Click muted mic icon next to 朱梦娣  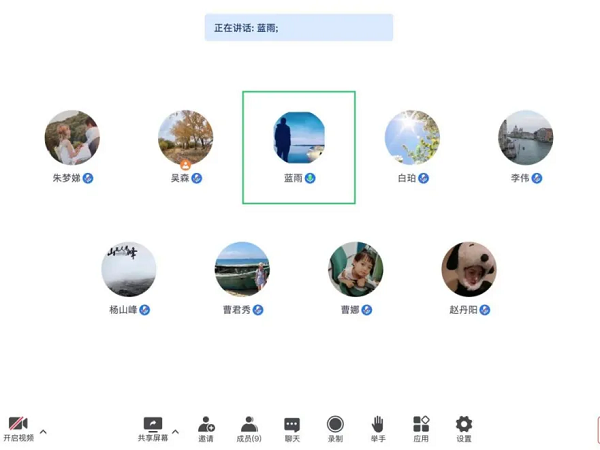coord(88,178)
